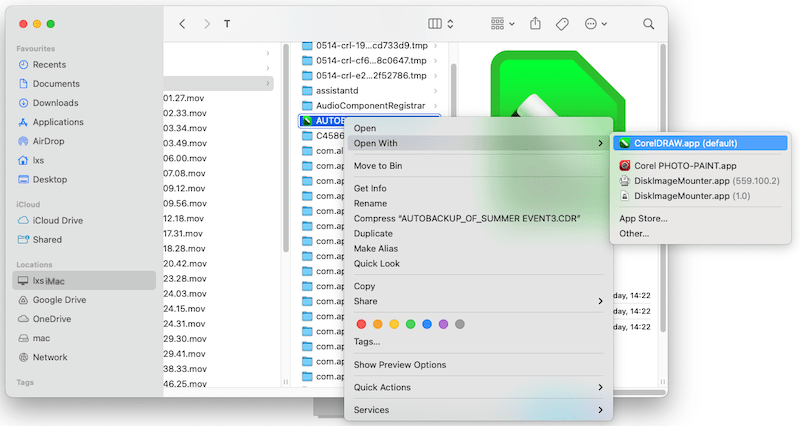
Task: Click App Store… in the Open With submenu
Action: click(643, 218)
